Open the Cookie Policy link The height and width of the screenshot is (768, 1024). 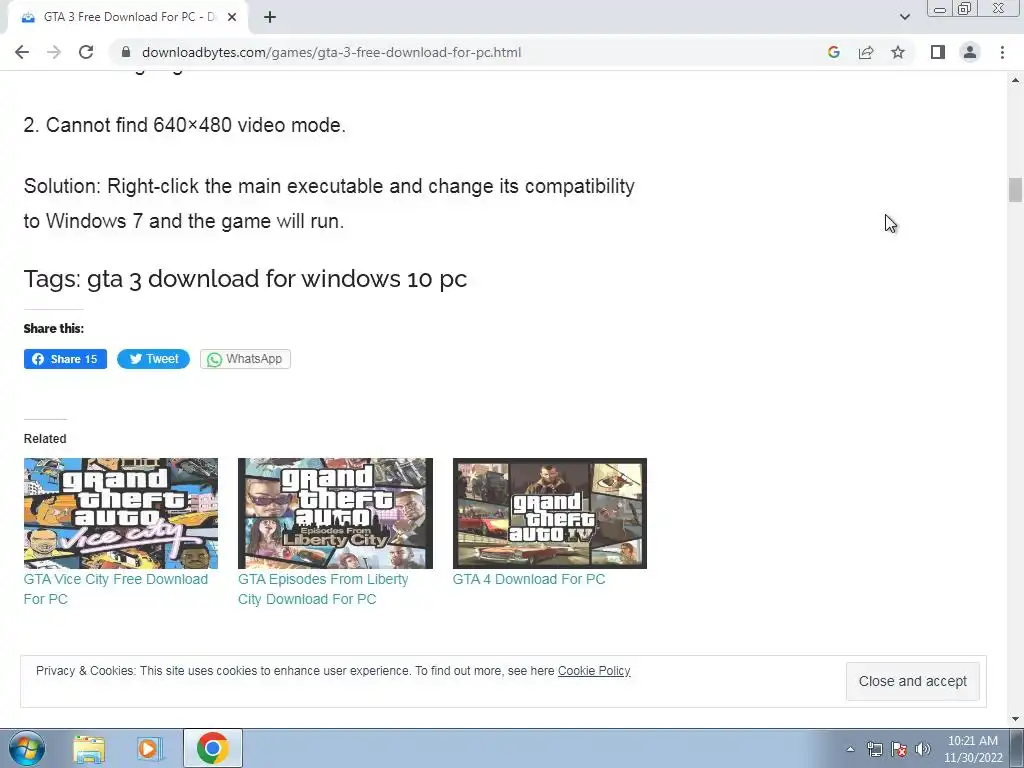(594, 671)
